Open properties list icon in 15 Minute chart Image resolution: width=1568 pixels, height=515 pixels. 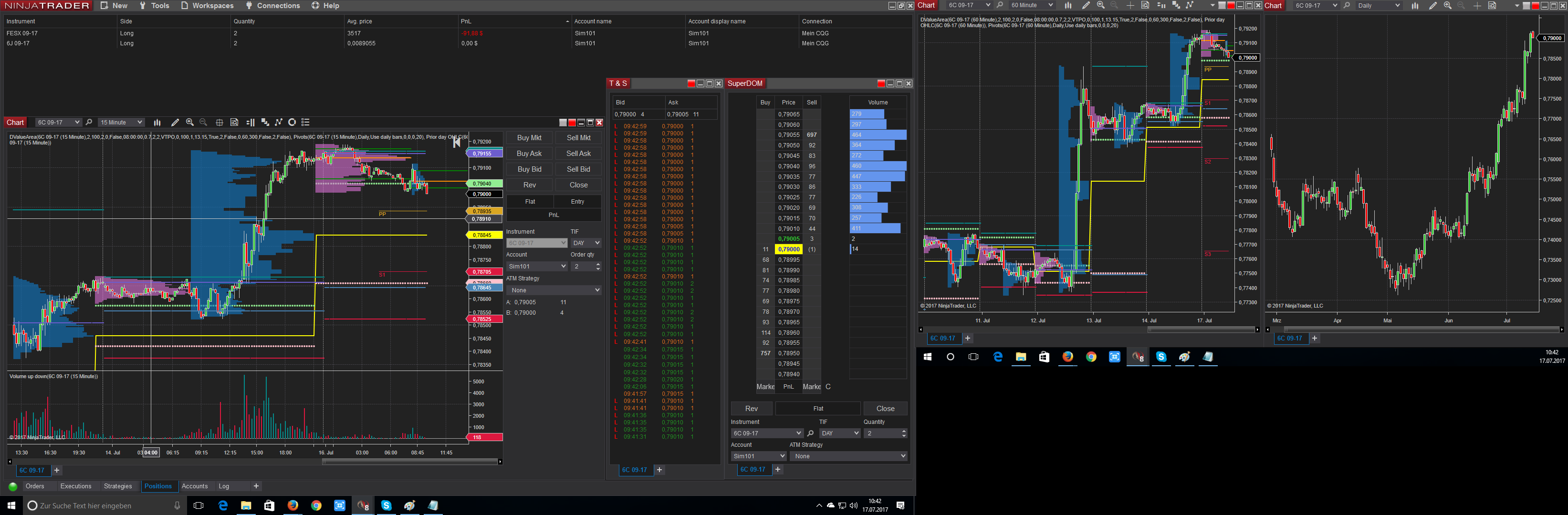pyautogui.click(x=305, y=122)
